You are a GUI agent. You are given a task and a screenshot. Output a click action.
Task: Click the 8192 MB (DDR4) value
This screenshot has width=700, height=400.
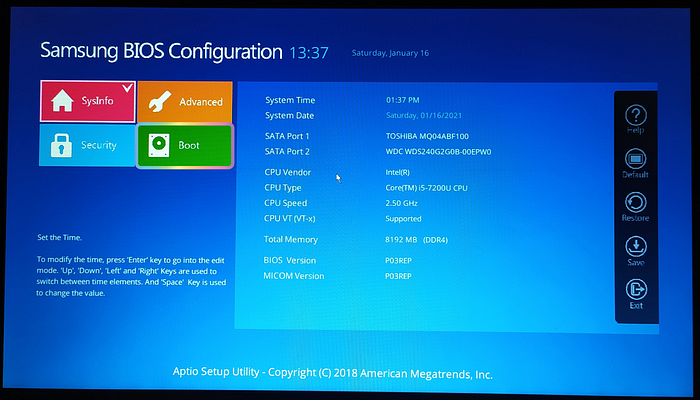tap(417, 240)
